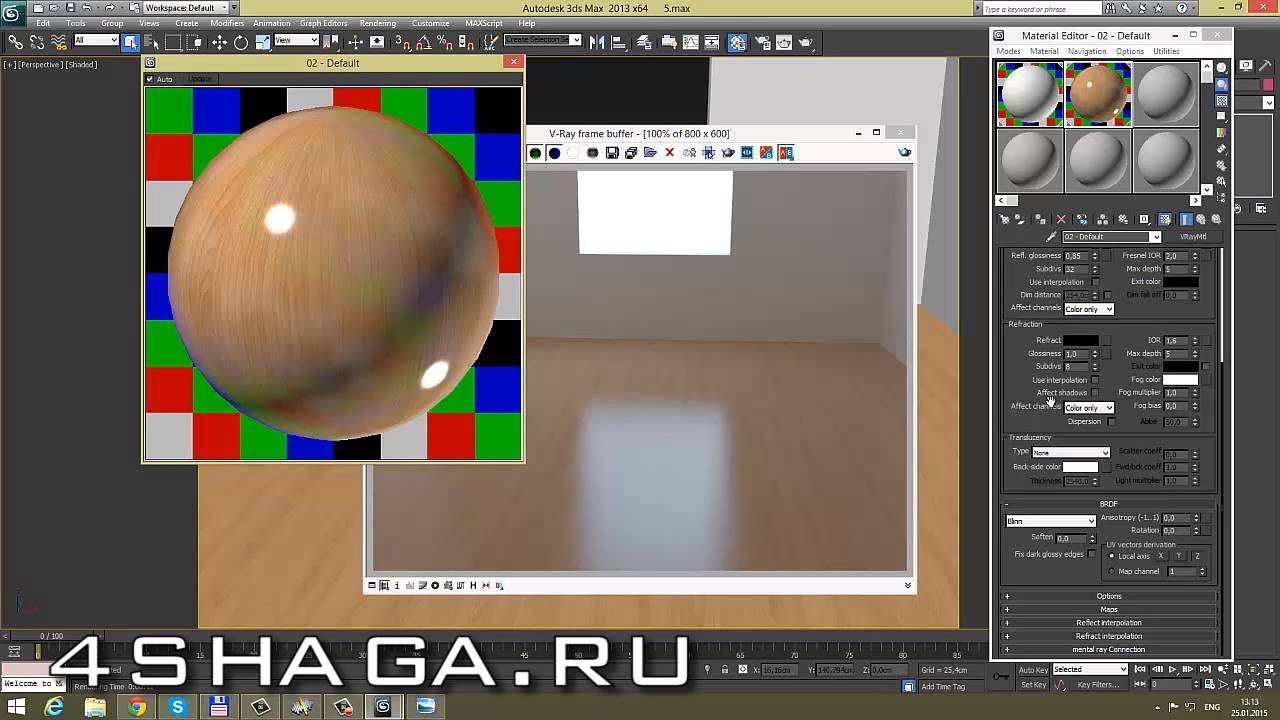This screenshot has height=720, width=1280.
Task: Open the Translucency Type dropdown
Action: coord(1070,453)
